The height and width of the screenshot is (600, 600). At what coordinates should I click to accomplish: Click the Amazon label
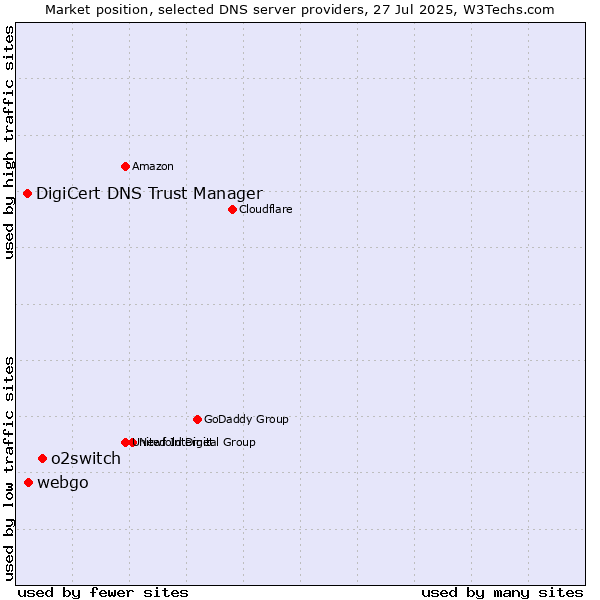pos(153,166)
